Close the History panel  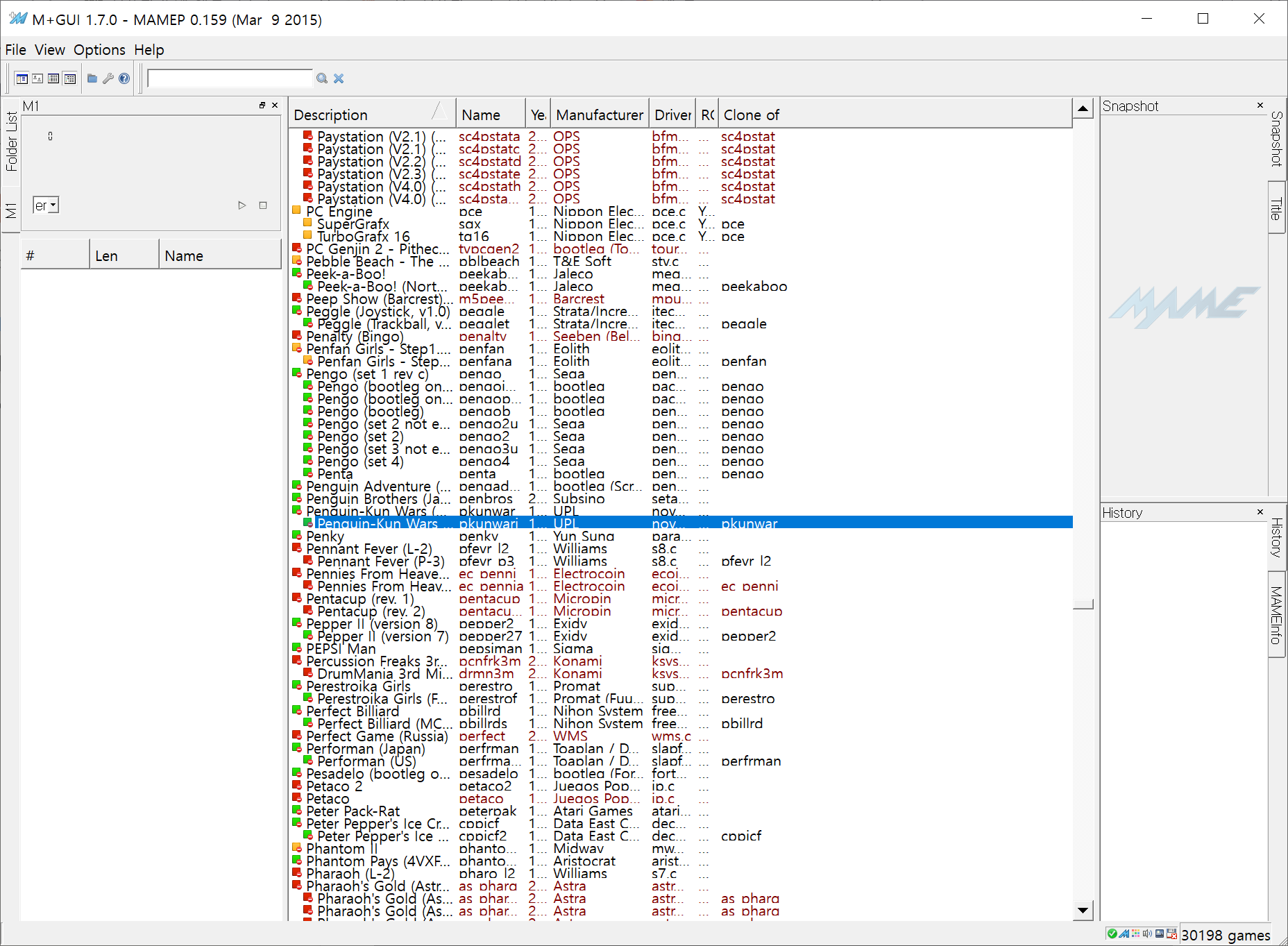pyautogui.click(x=1260, y=512)
